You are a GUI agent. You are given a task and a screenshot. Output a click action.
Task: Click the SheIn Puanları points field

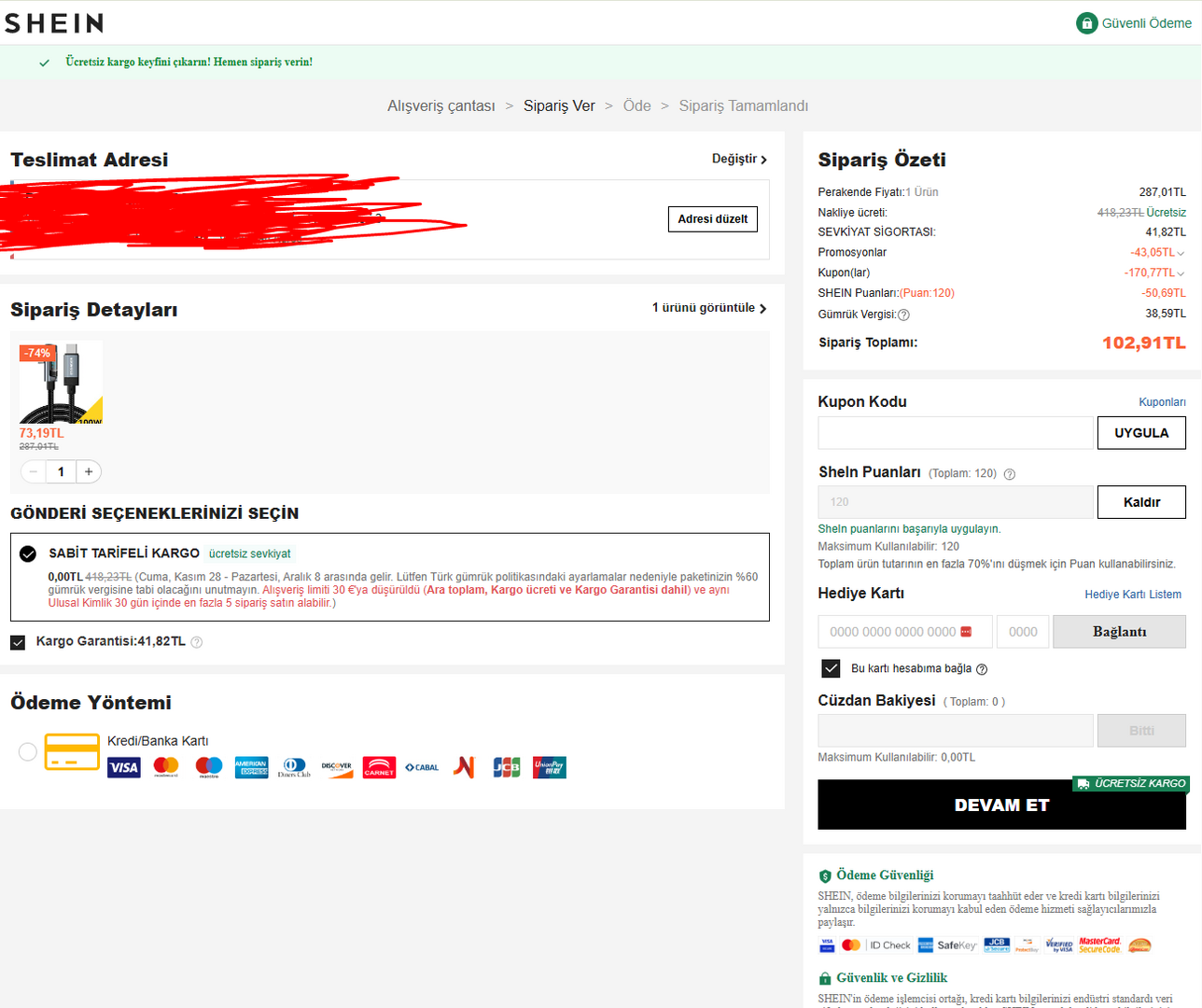click(956, 502)
